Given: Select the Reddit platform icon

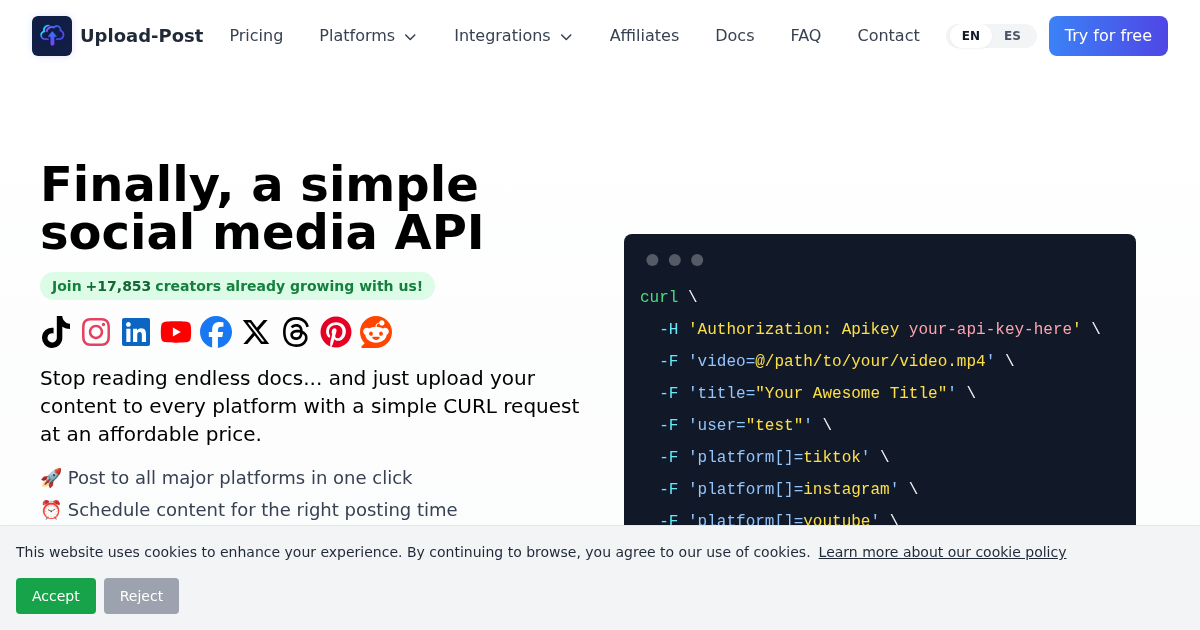Looking at the screenshot, I should [x=376, y=332].
